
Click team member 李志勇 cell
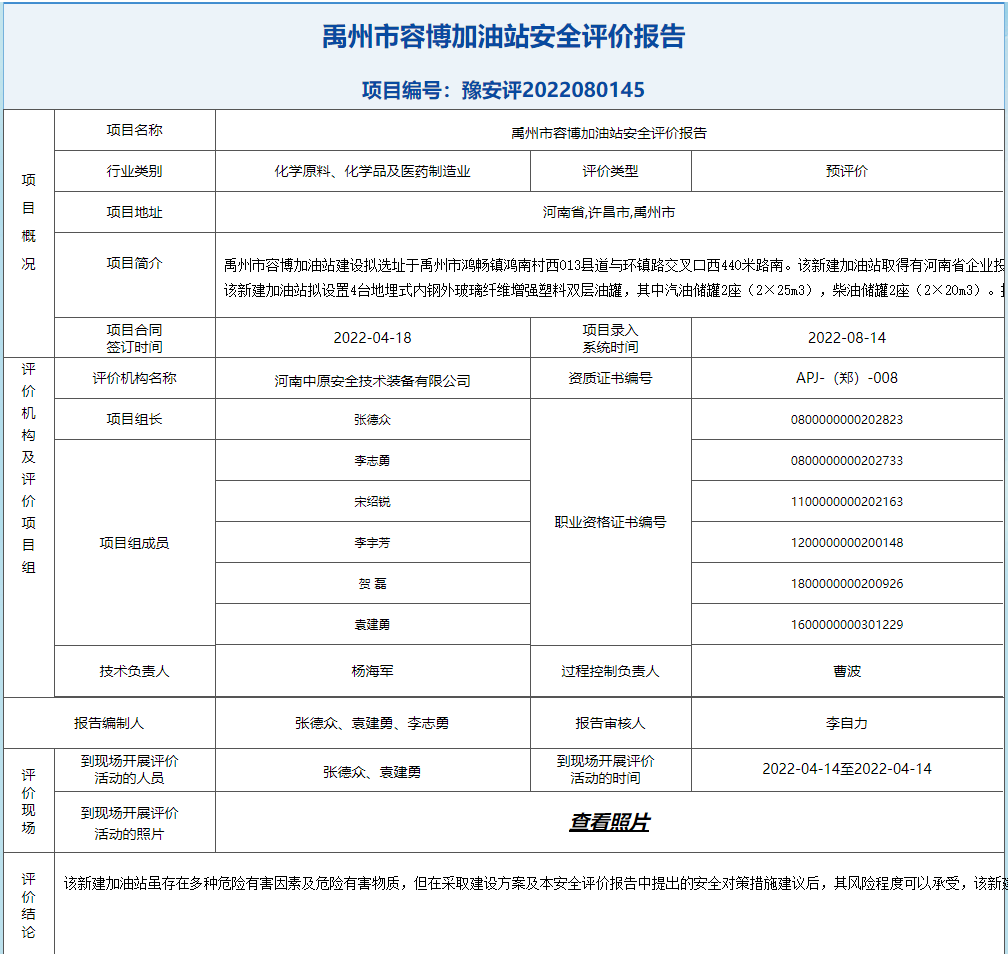pyautogui.click(x=372, y=460)
